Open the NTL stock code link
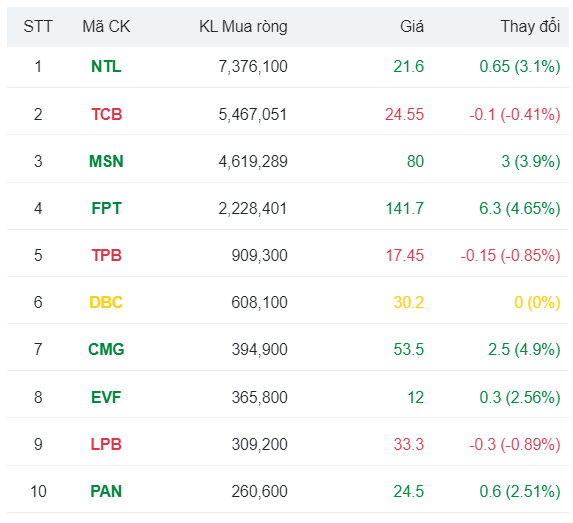This screenshot has width=573, height=523. pyautogui.click(x=106, y=67)
